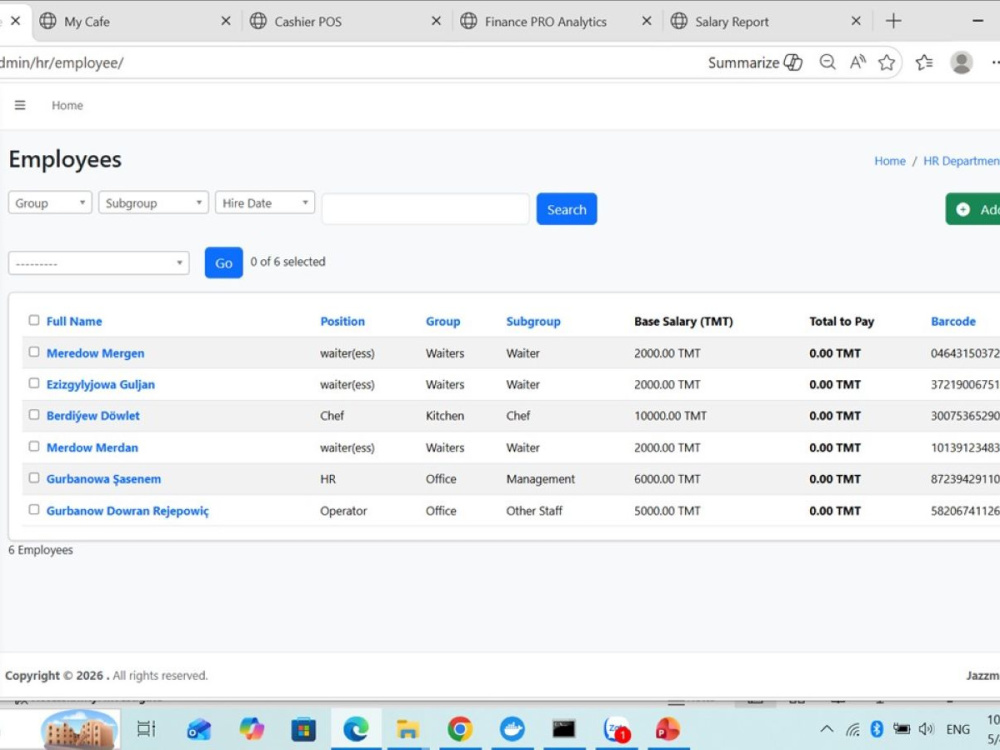Open Berdiýew Döwlet employee record
The width and height of the screenshot is (1000, 750).
pos(93,416)
